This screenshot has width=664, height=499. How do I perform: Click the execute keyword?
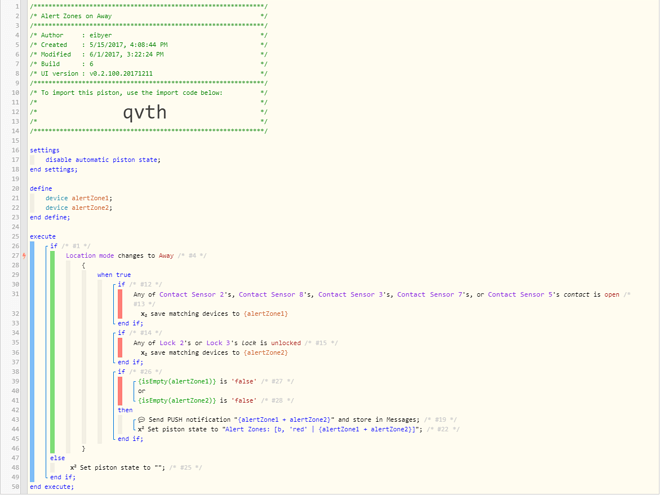43,236
